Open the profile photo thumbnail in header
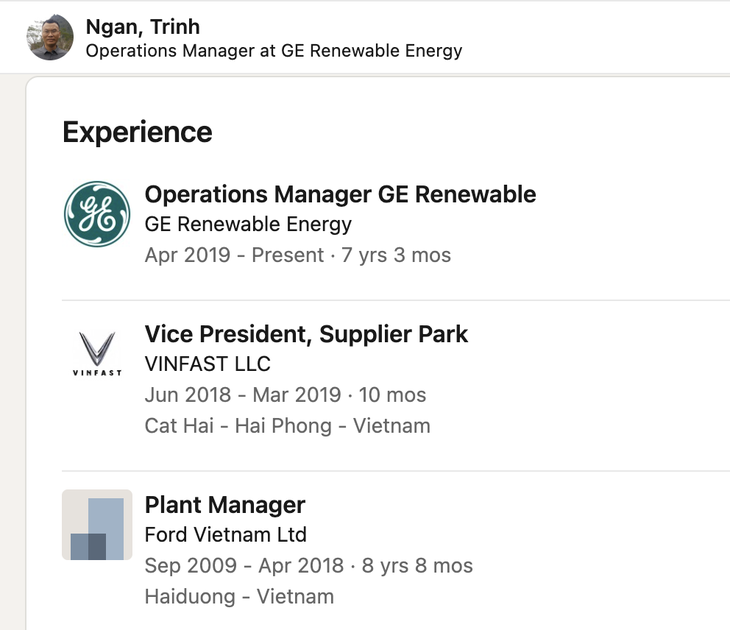The image size is (730, 630). pos(50,37)
